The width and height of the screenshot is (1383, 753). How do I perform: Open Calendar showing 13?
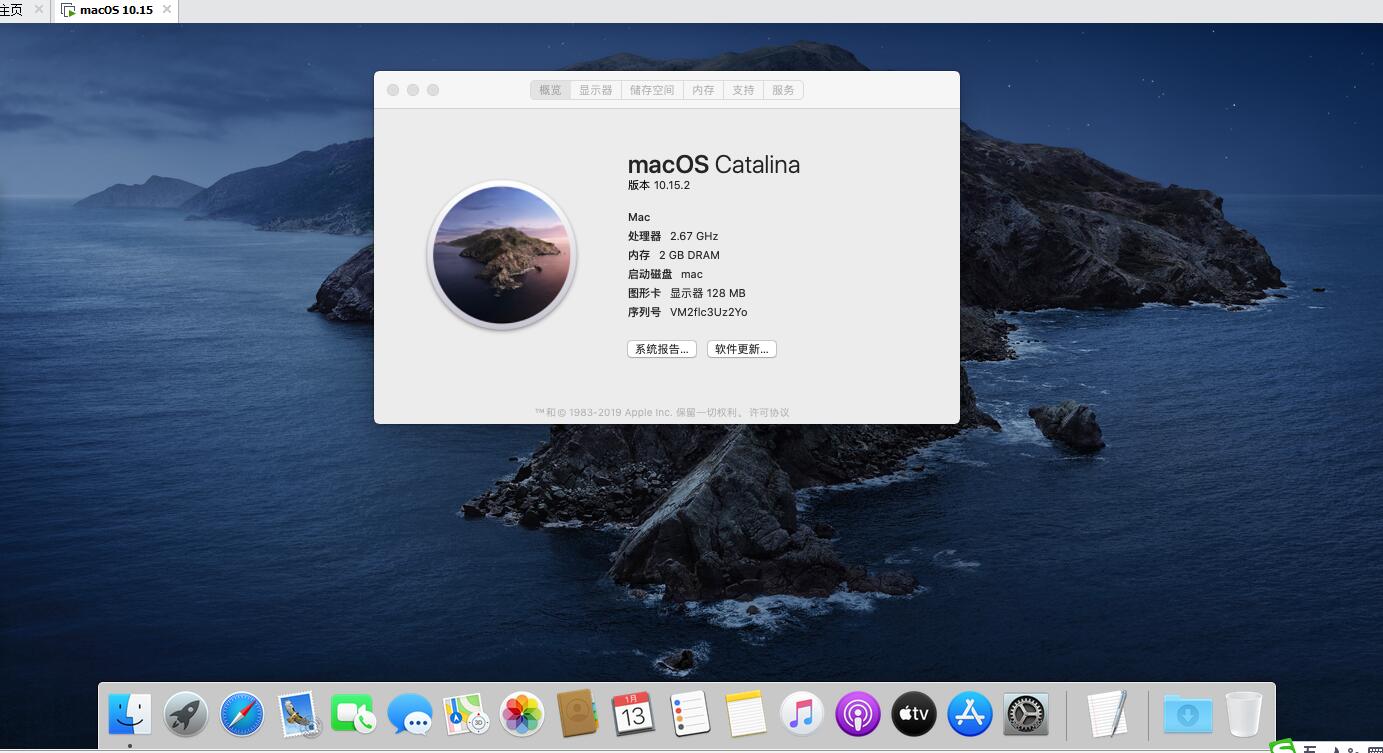click(x=633, y=714)
